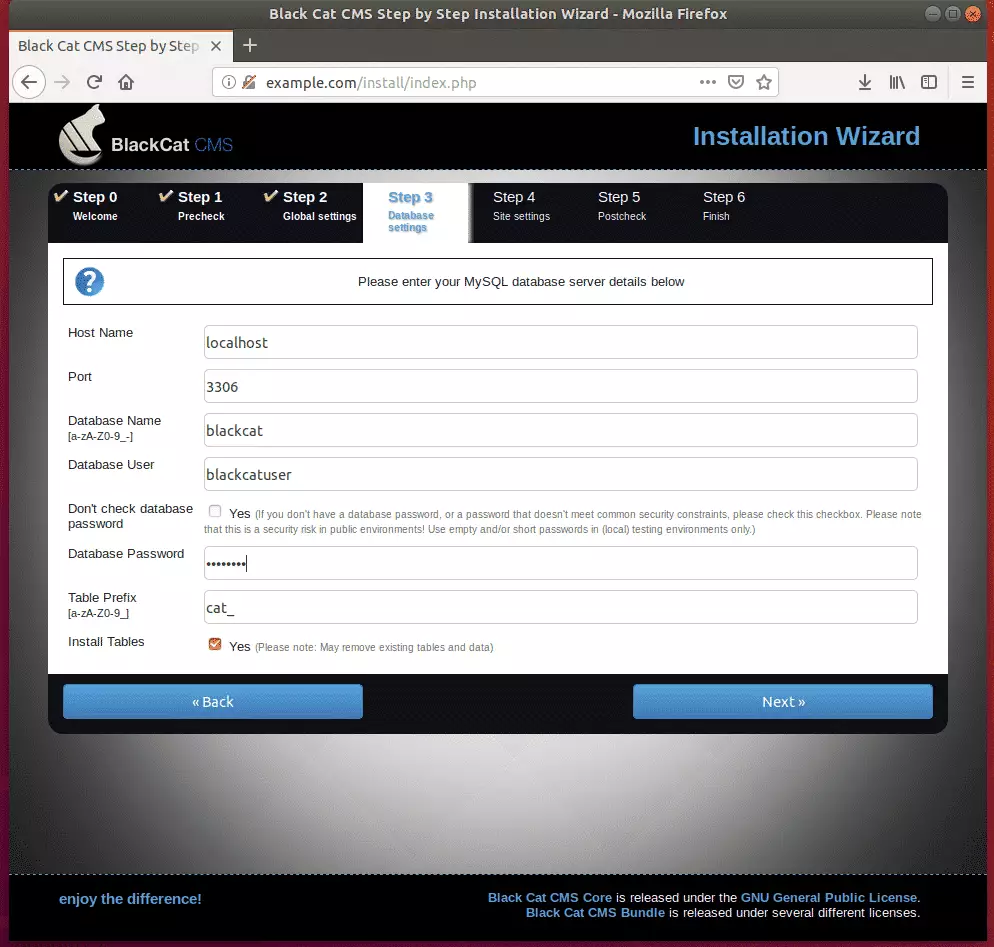The width and height of the screenshot is (994, 947).
Task: Click the Port label
Action: [80, 377]
